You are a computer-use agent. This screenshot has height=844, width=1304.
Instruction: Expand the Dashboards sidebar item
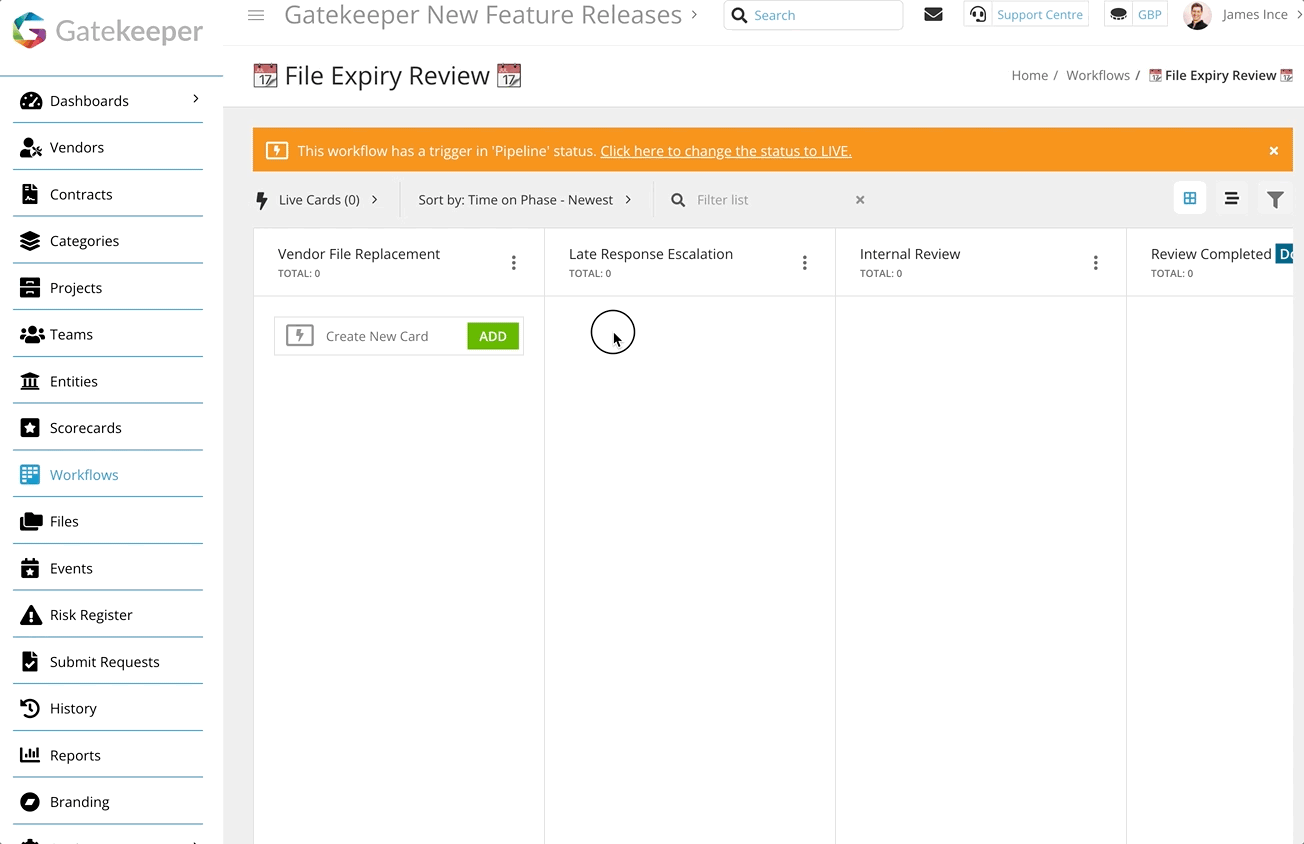88,100
